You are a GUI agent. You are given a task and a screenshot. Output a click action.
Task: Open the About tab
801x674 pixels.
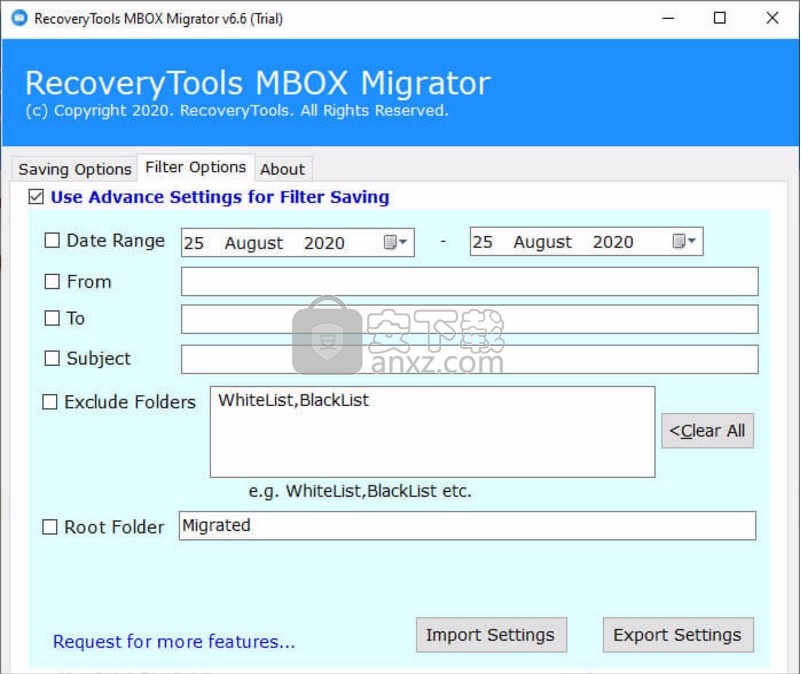282,169
